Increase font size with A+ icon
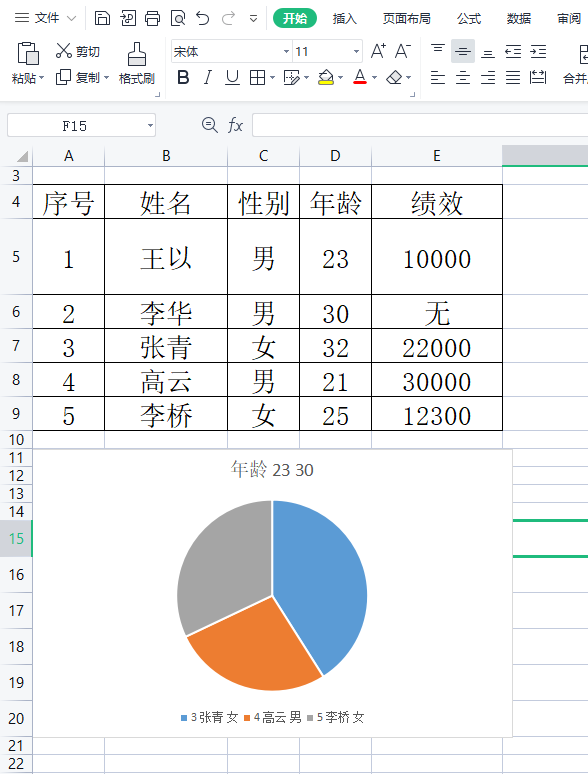 [378, 51]
